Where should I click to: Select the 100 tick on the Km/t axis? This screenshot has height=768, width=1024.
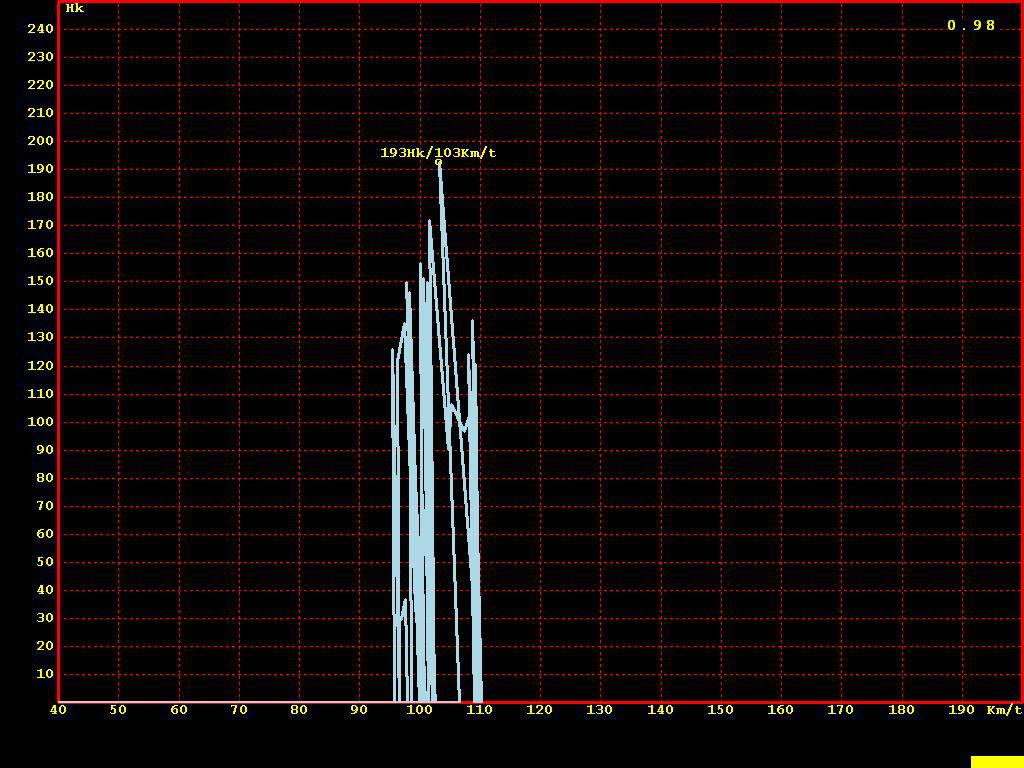[419, 710]
